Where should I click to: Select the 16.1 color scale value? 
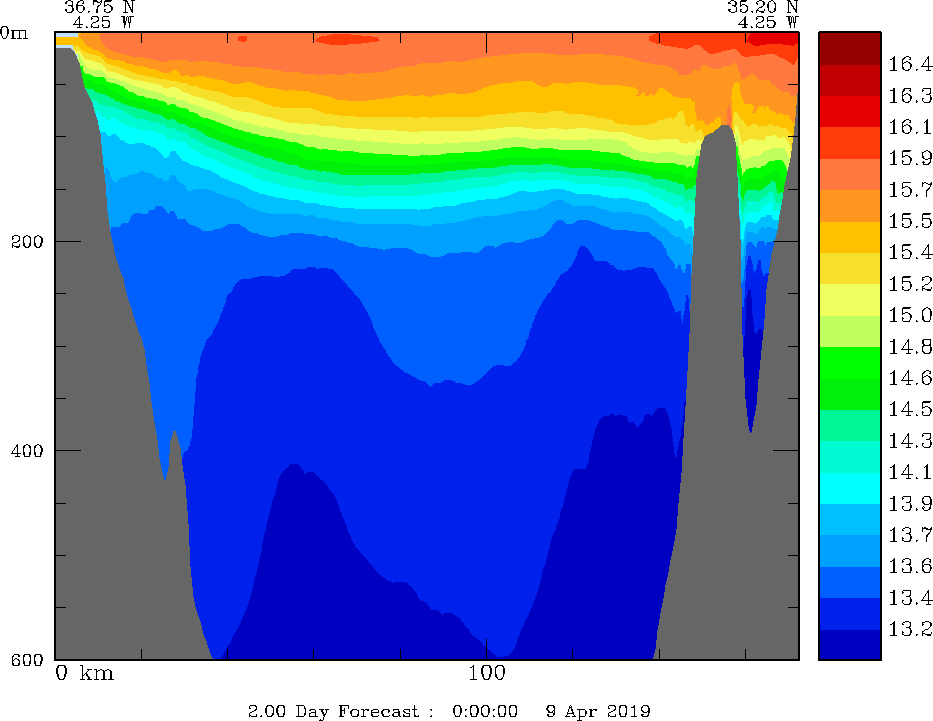[910, 127]
